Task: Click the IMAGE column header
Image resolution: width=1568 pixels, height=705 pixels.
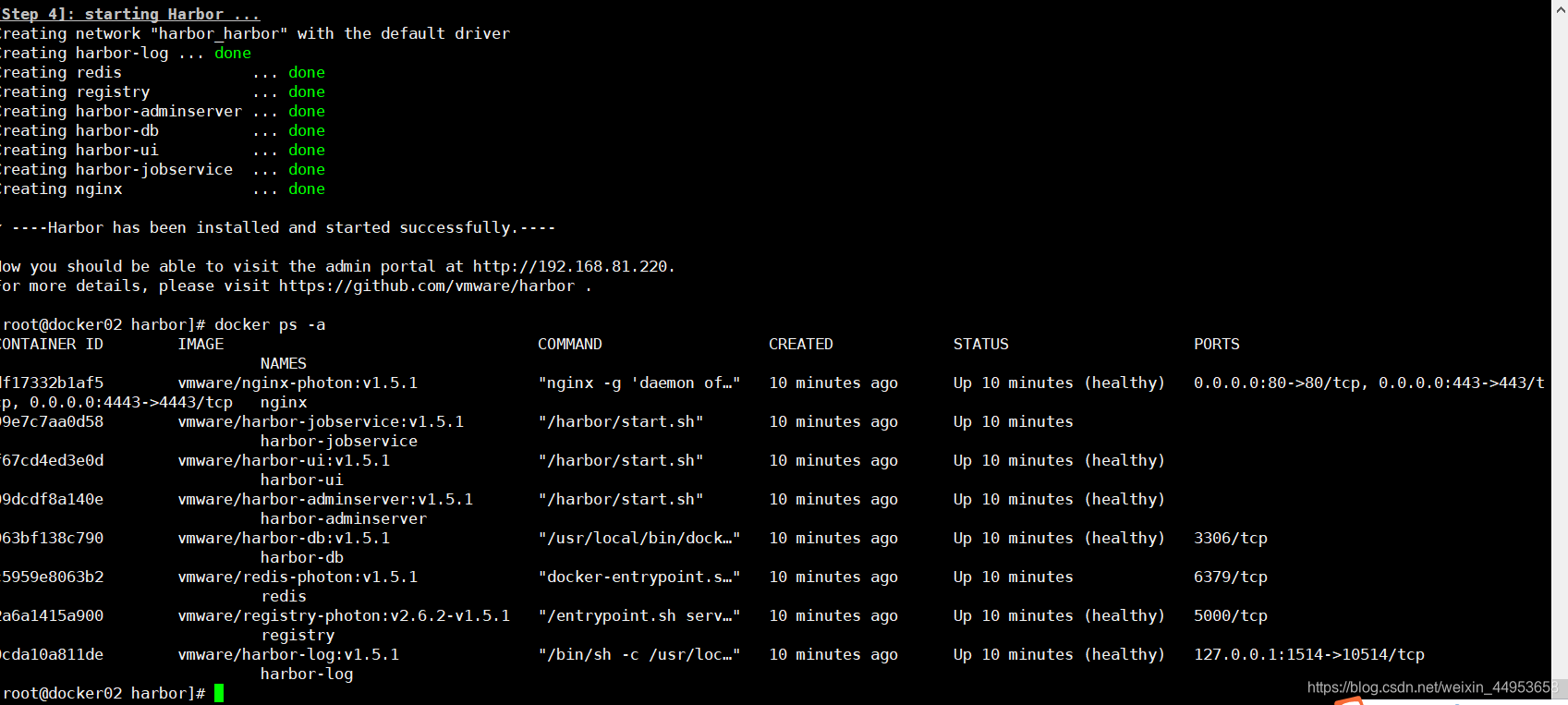Action: point(201,344)
